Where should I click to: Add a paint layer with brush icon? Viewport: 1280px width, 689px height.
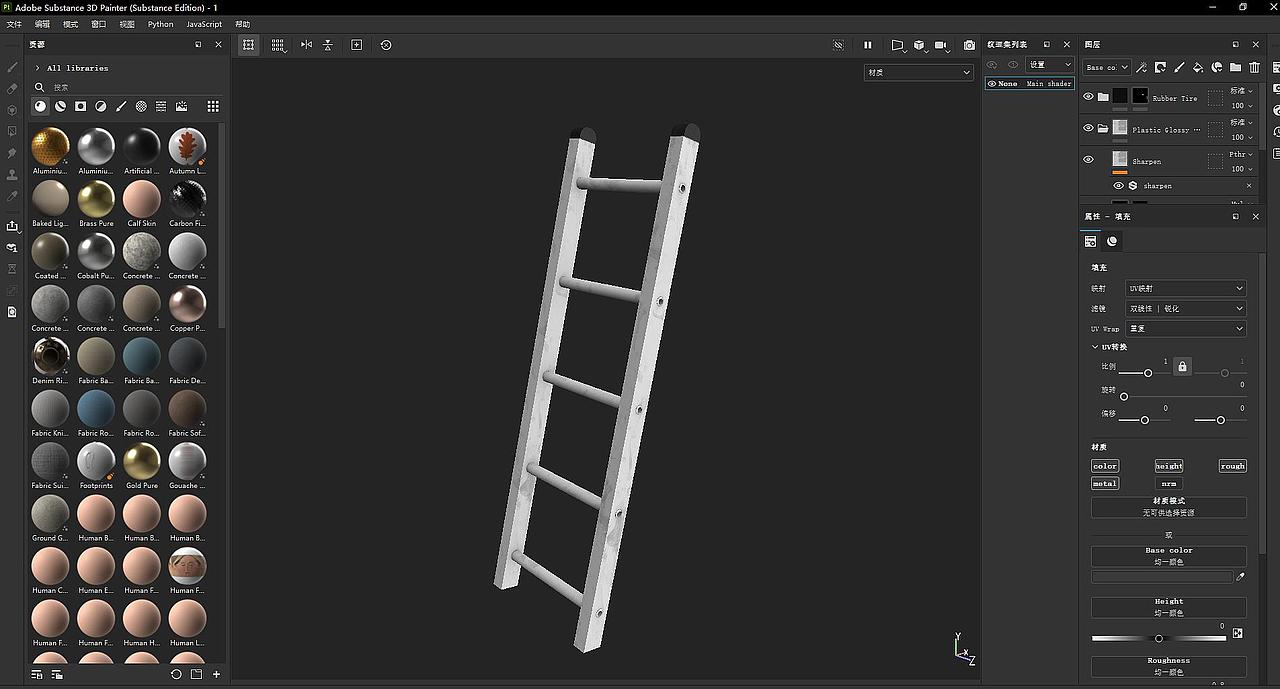coord(1179,67)
